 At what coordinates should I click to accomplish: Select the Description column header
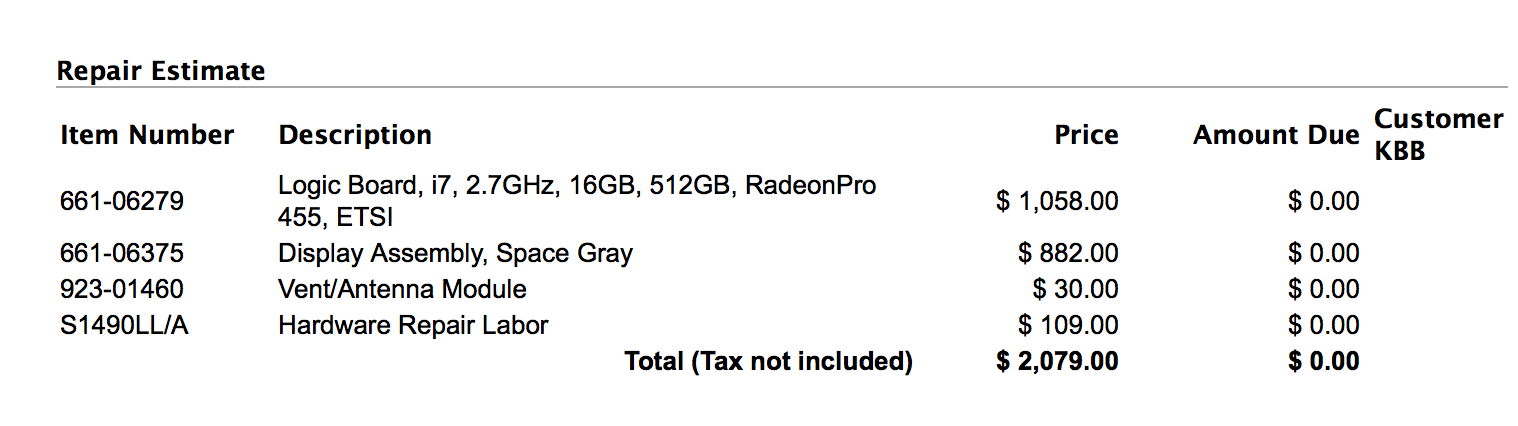tap(355, 135)
